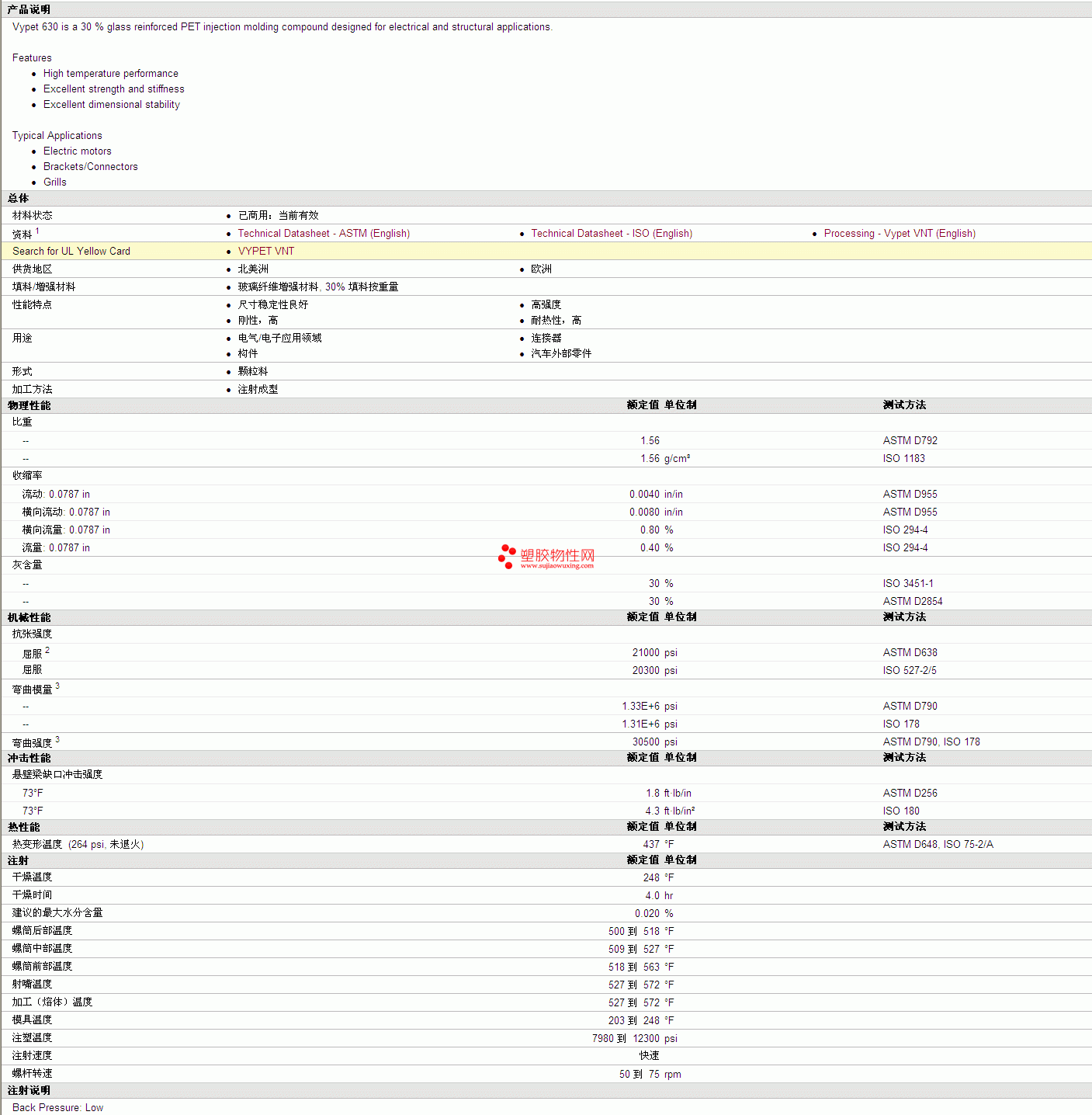
Task: Click the 颗粒料 form value
Action: pyautogui.click(x=253, y=372)
